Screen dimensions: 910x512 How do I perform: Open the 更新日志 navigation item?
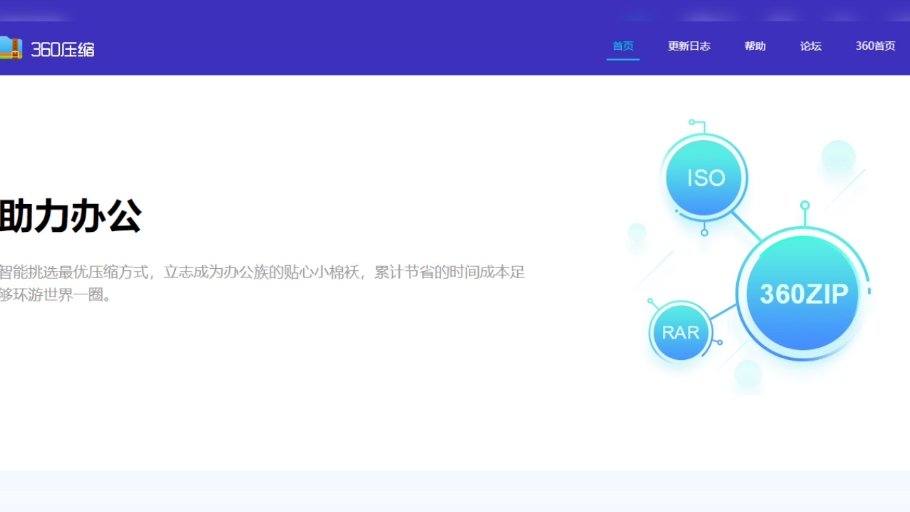[x=689, y=46]
